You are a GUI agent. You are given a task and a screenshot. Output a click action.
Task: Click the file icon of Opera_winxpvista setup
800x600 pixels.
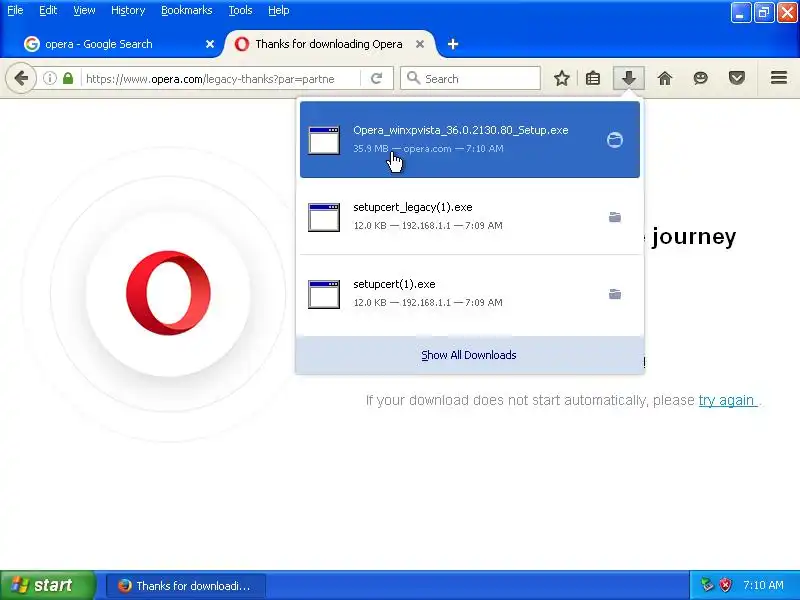coord(324,140)
